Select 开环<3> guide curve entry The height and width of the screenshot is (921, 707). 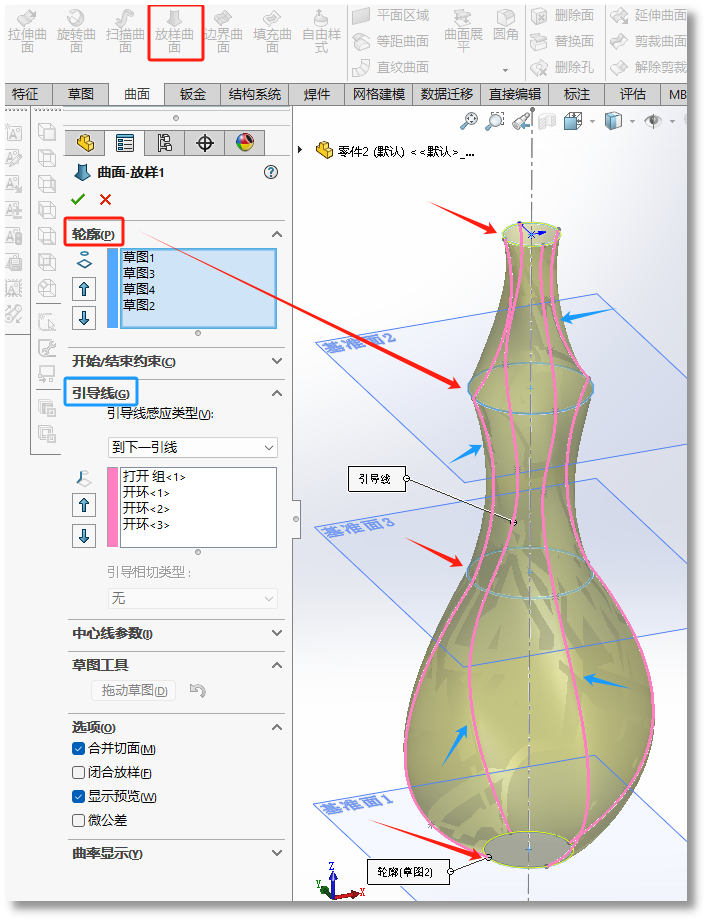[x=198, y=524]
